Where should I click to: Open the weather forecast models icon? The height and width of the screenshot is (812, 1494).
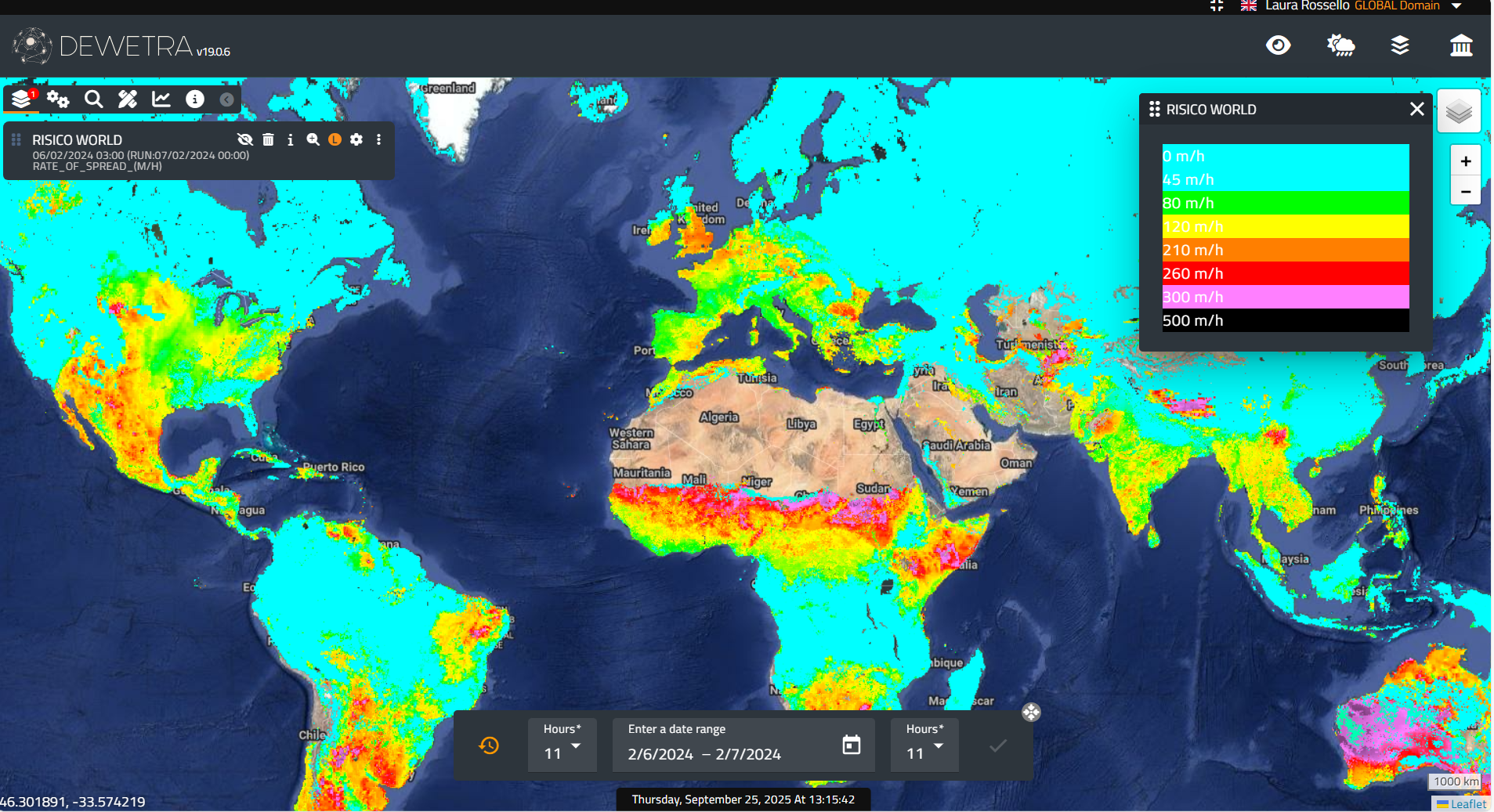pyautogui.click(x=1340, y=45)
